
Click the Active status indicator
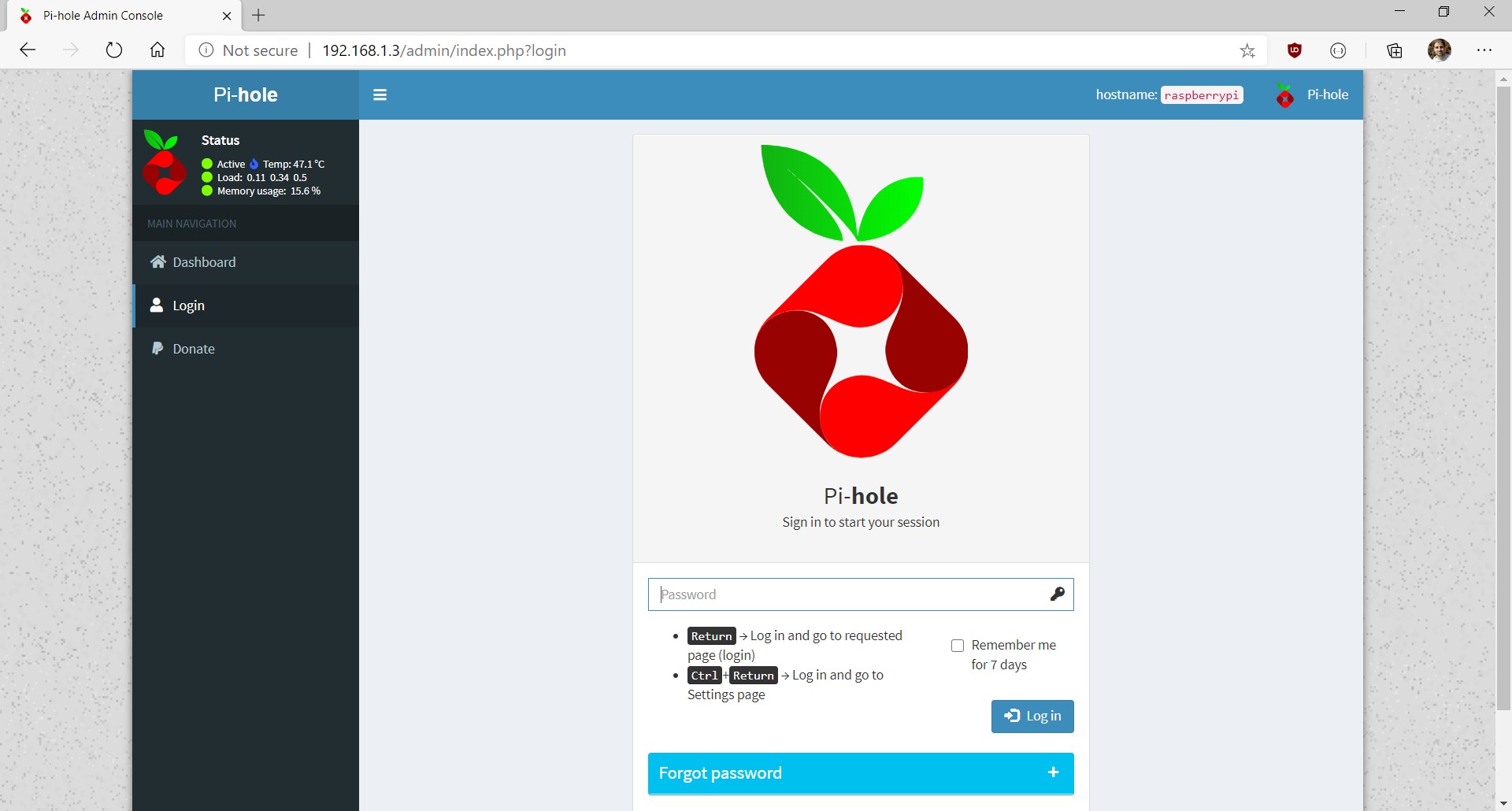click(224, 164)
